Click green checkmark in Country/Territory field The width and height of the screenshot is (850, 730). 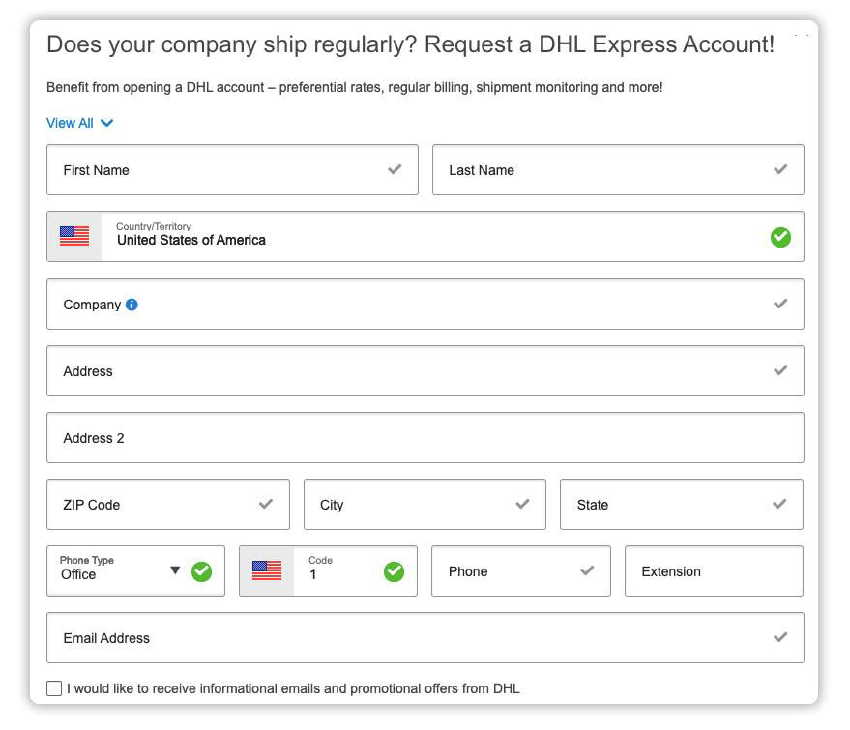click(780, 237)
